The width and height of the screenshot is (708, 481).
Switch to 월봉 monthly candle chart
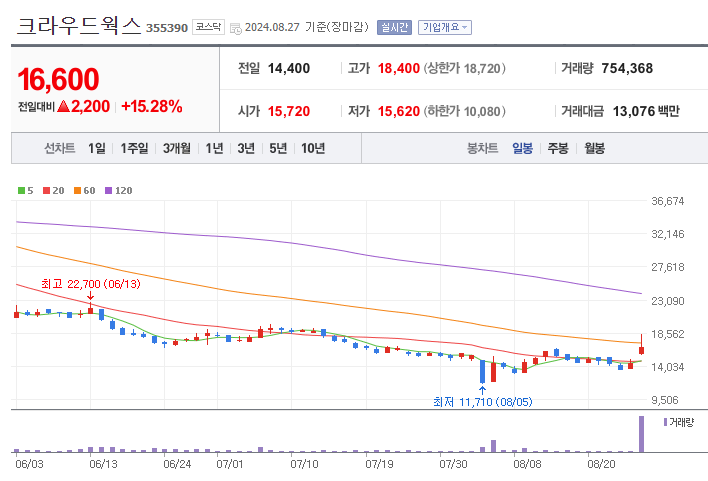pos(594,148)
